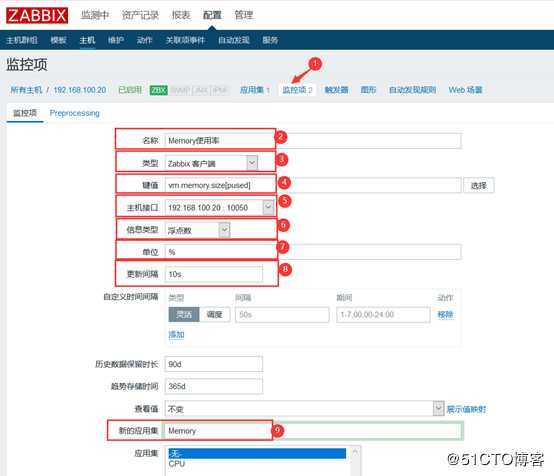
Task: Go to 维护 submenu
Action: coord(116,40)
